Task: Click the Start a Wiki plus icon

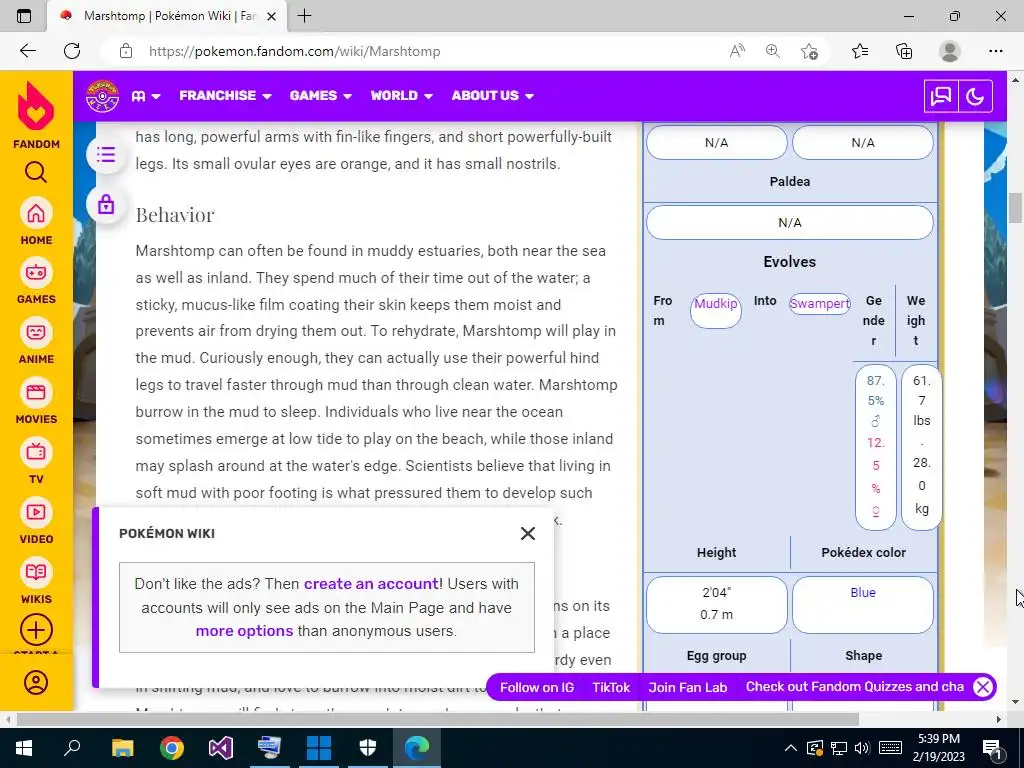Action: pyautogui.click(x=36, y=630)
